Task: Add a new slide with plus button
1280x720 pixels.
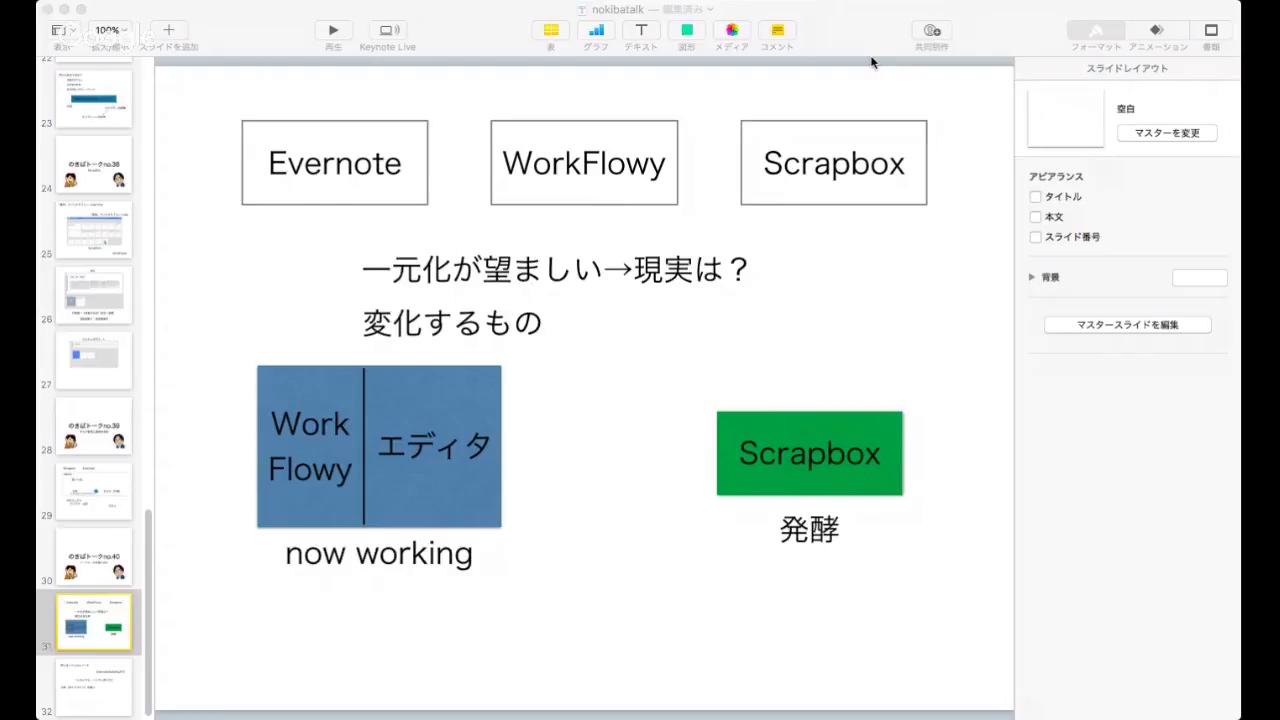Action: [168, 31]
